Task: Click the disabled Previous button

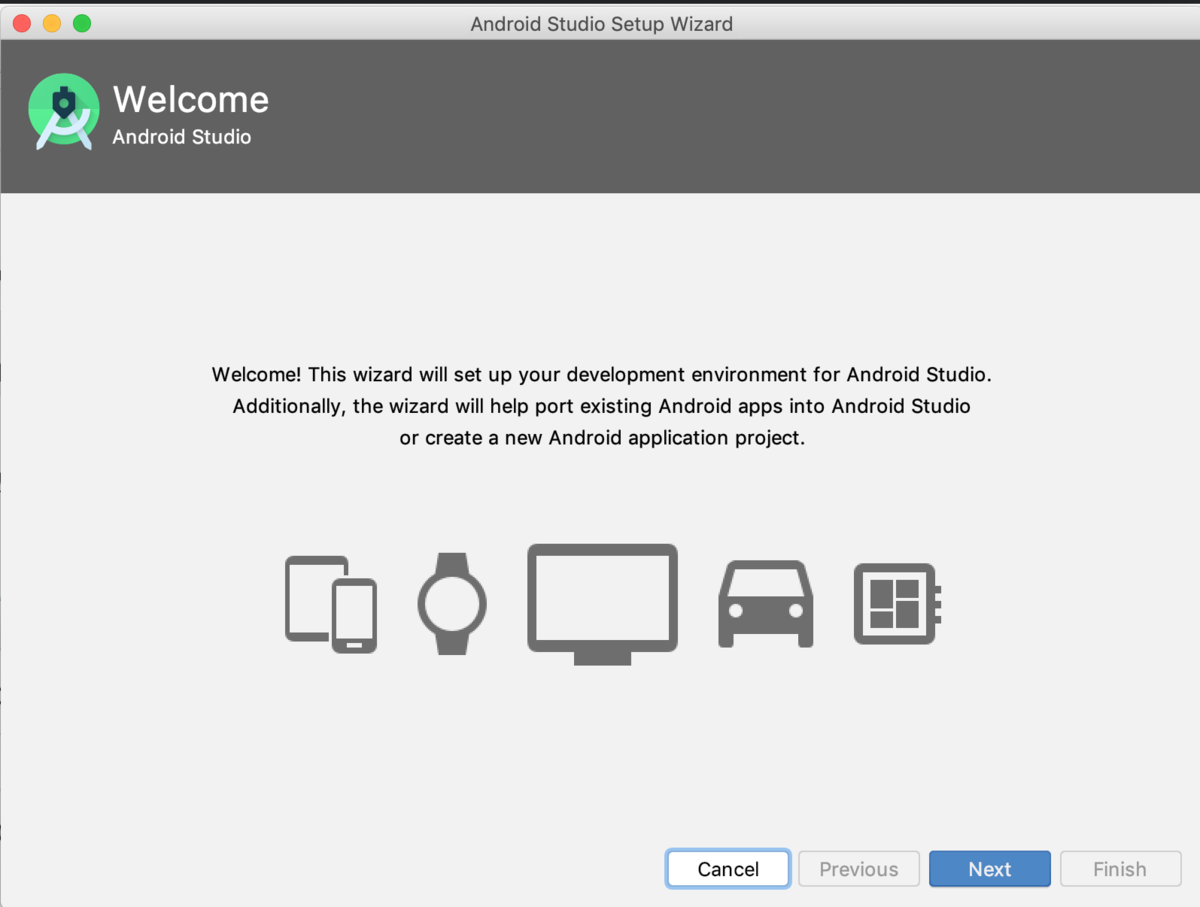Action: (x=859, y=869)
